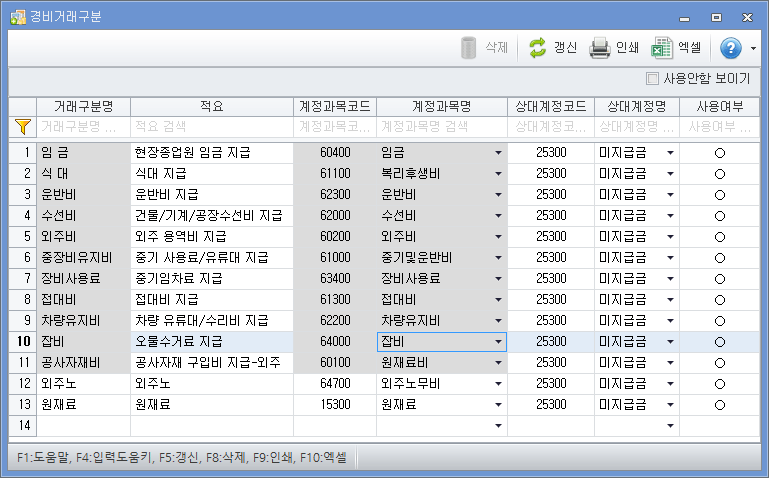This screenshot has width=769, height=478.
Task: Click the 경비거래구분 window title icon
Action: 18,17
